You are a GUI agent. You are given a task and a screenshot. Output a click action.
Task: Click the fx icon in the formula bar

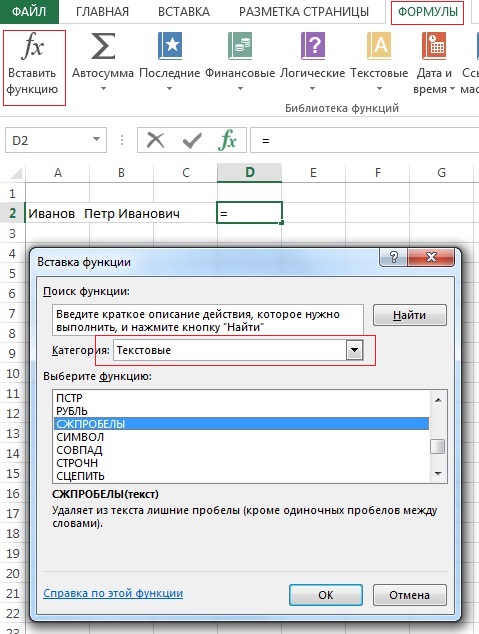coord(227,140)
